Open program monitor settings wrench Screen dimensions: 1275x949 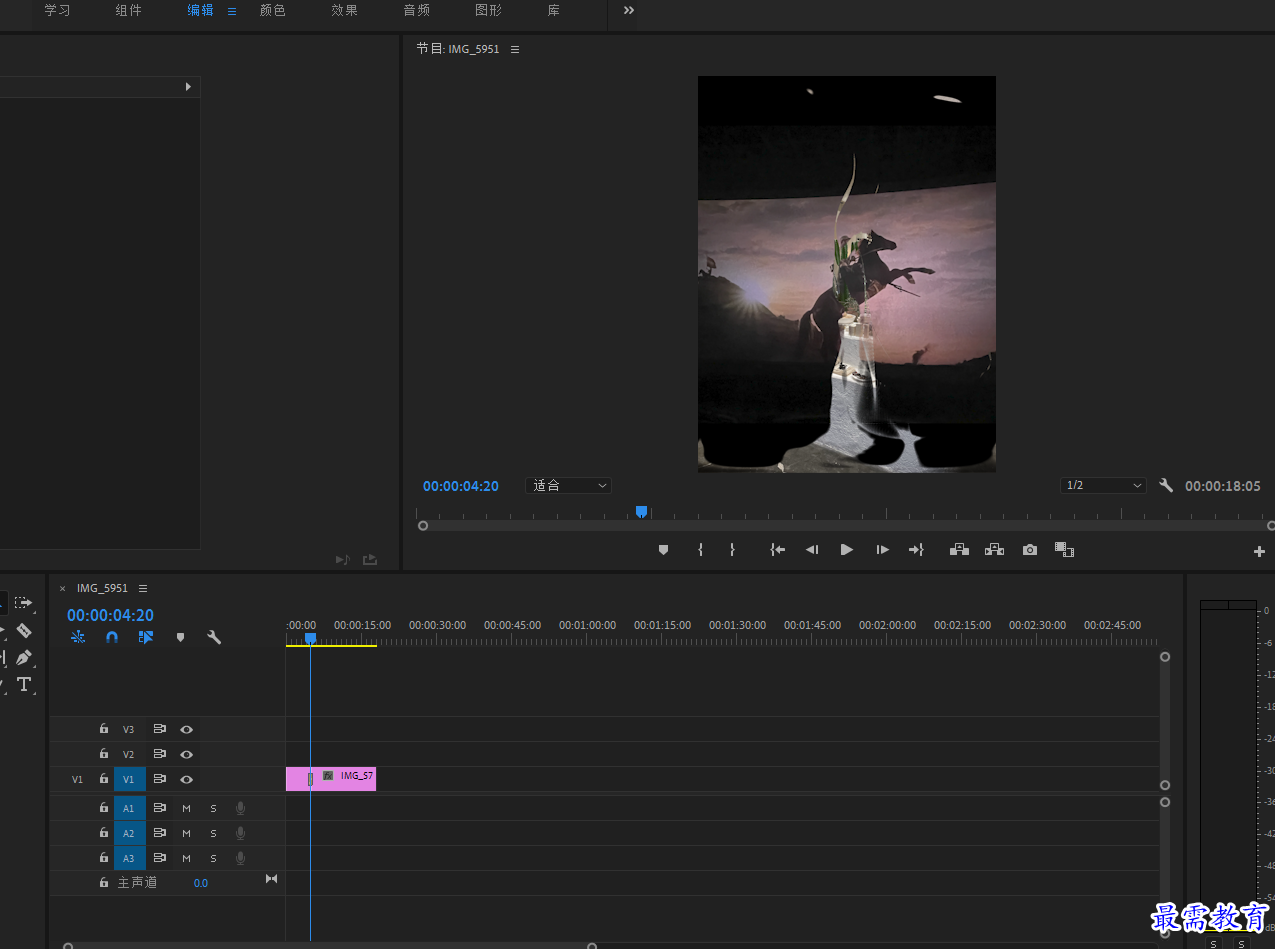[x=1166, y=485]
